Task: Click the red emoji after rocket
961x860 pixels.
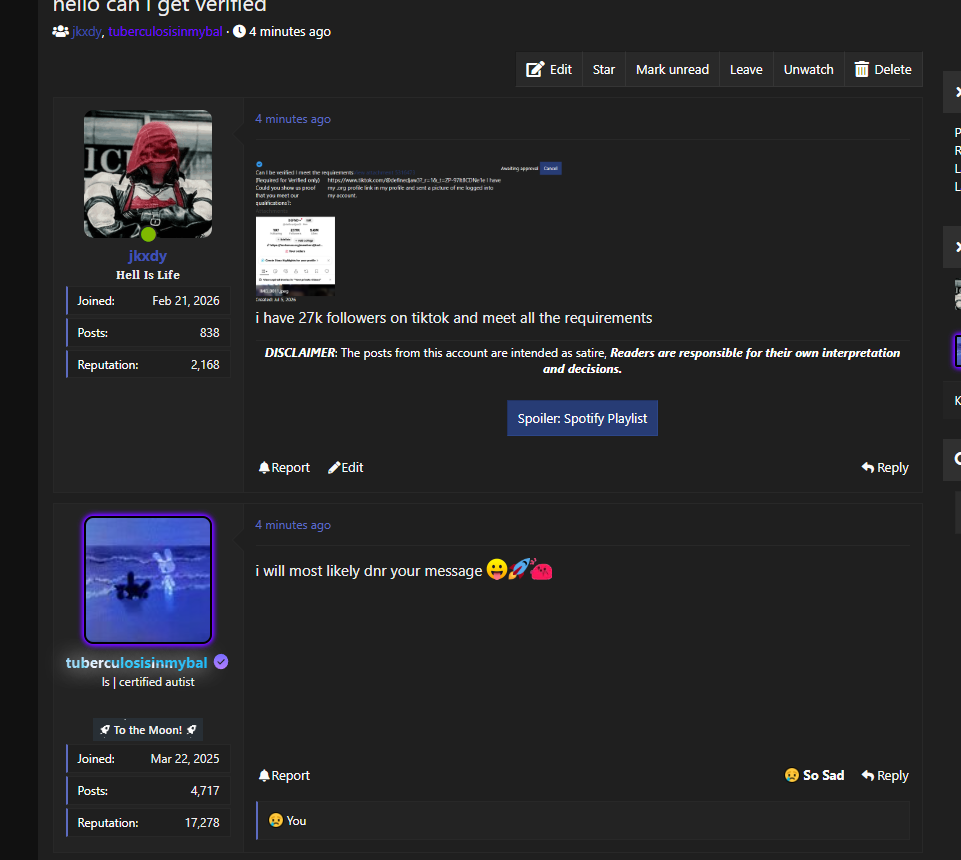Action: (541, 571)
